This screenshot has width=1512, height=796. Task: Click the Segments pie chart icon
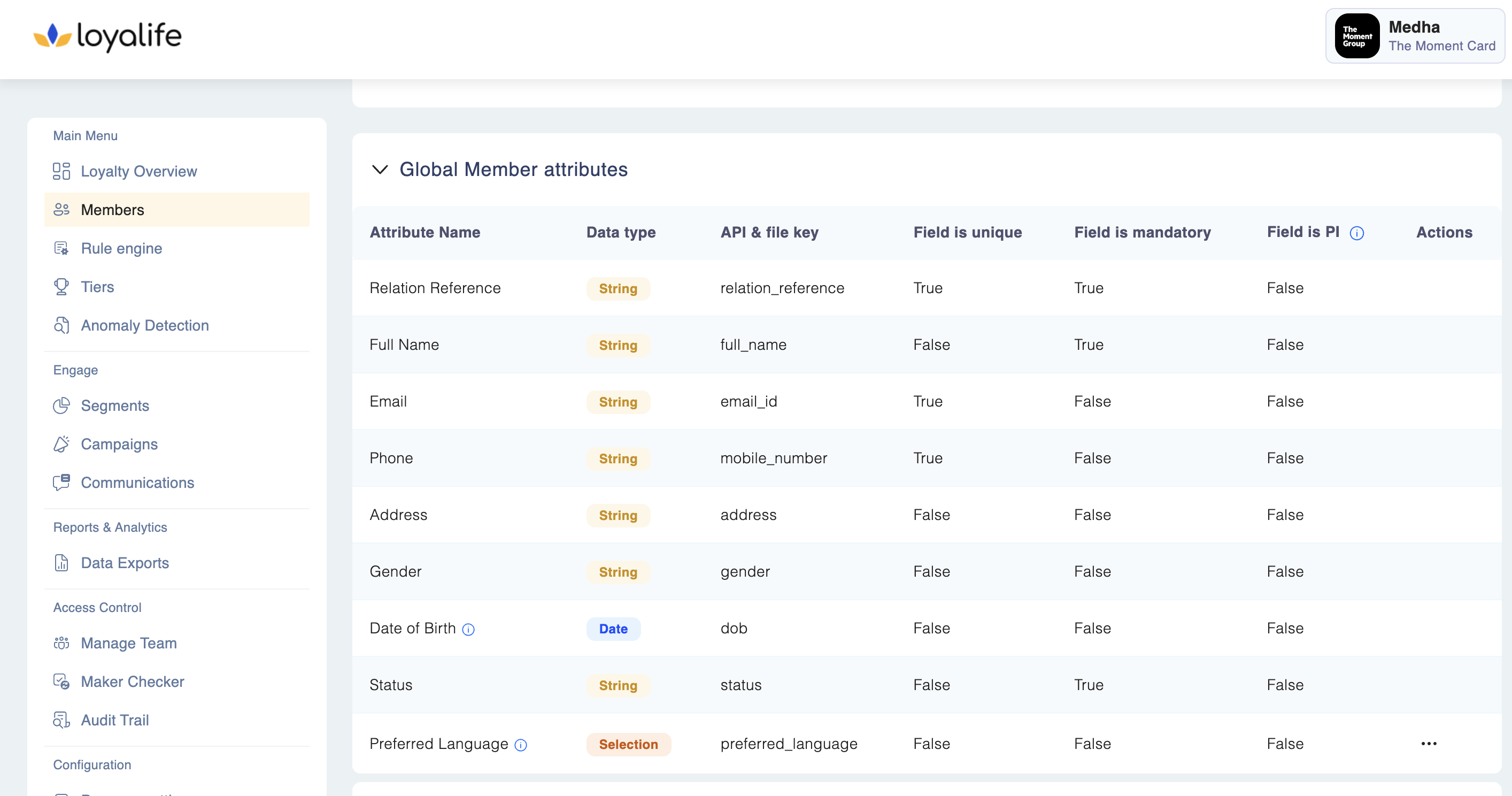(x=61, y=406)
